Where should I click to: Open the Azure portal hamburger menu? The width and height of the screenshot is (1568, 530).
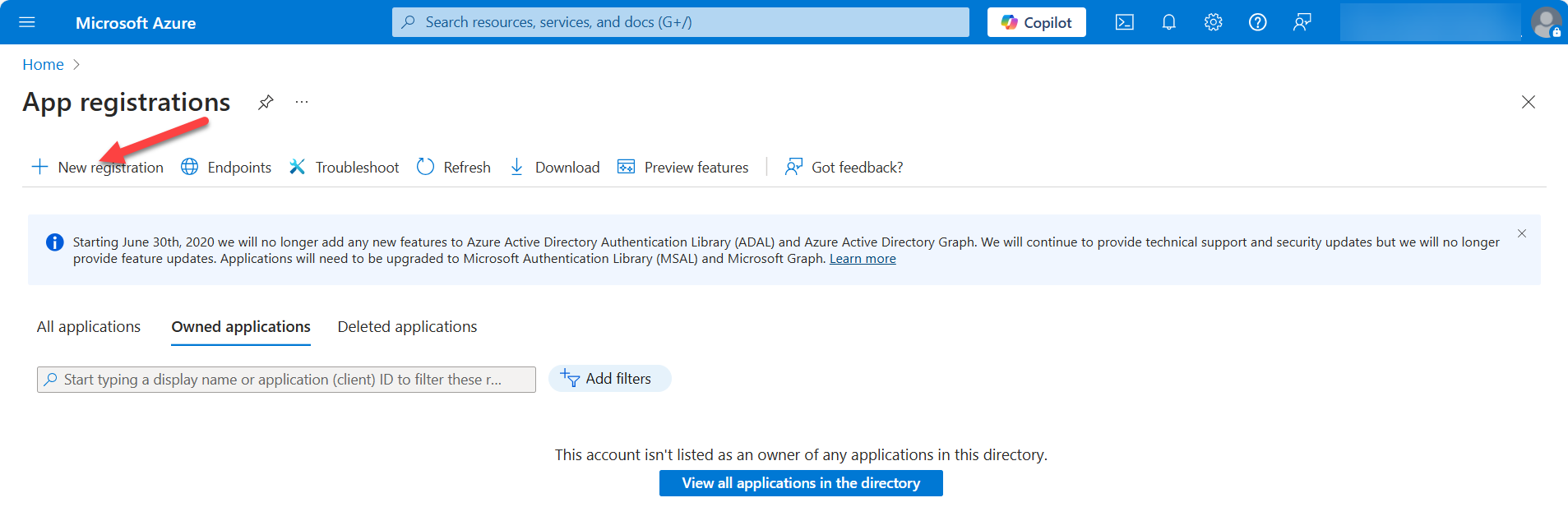coord(27,22)
